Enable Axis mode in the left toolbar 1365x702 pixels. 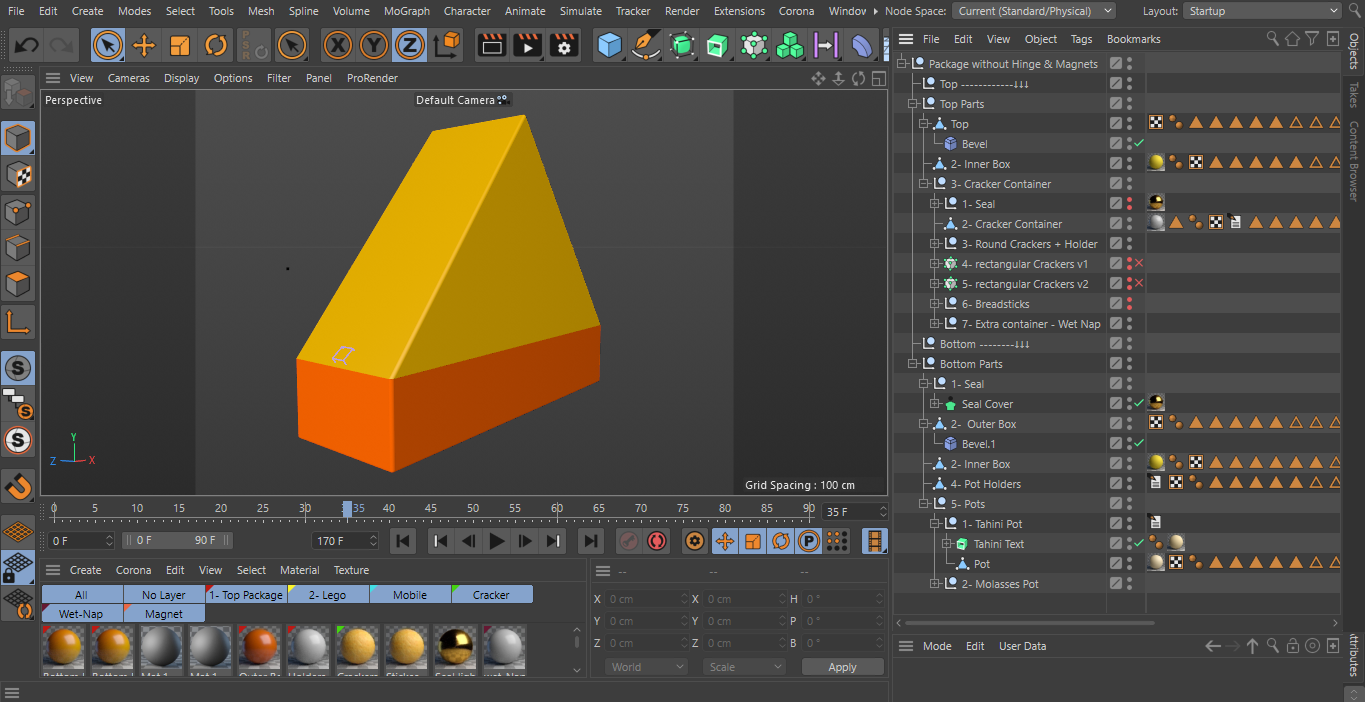click(18, 321)
